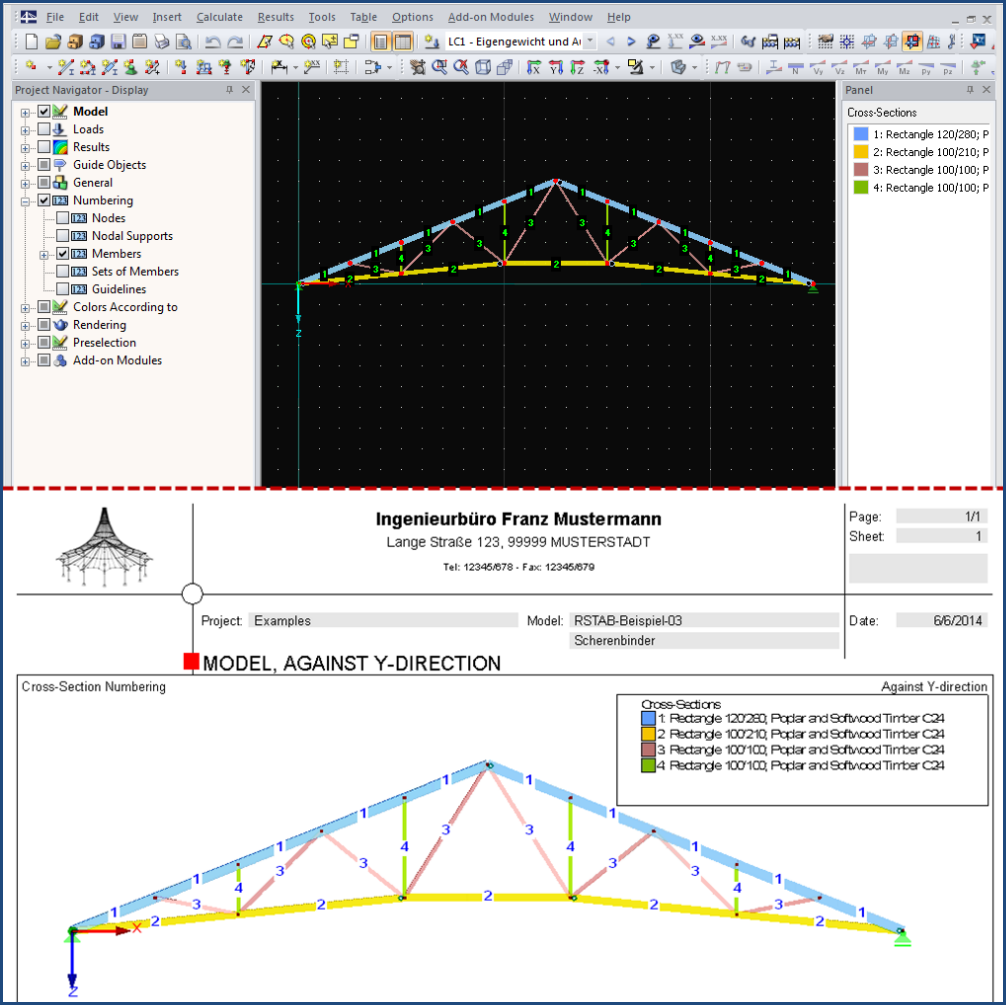This screenshot has height=1005, width=1006.
Task: Click the new nodal support icon
Action: (x=131, y=67)
